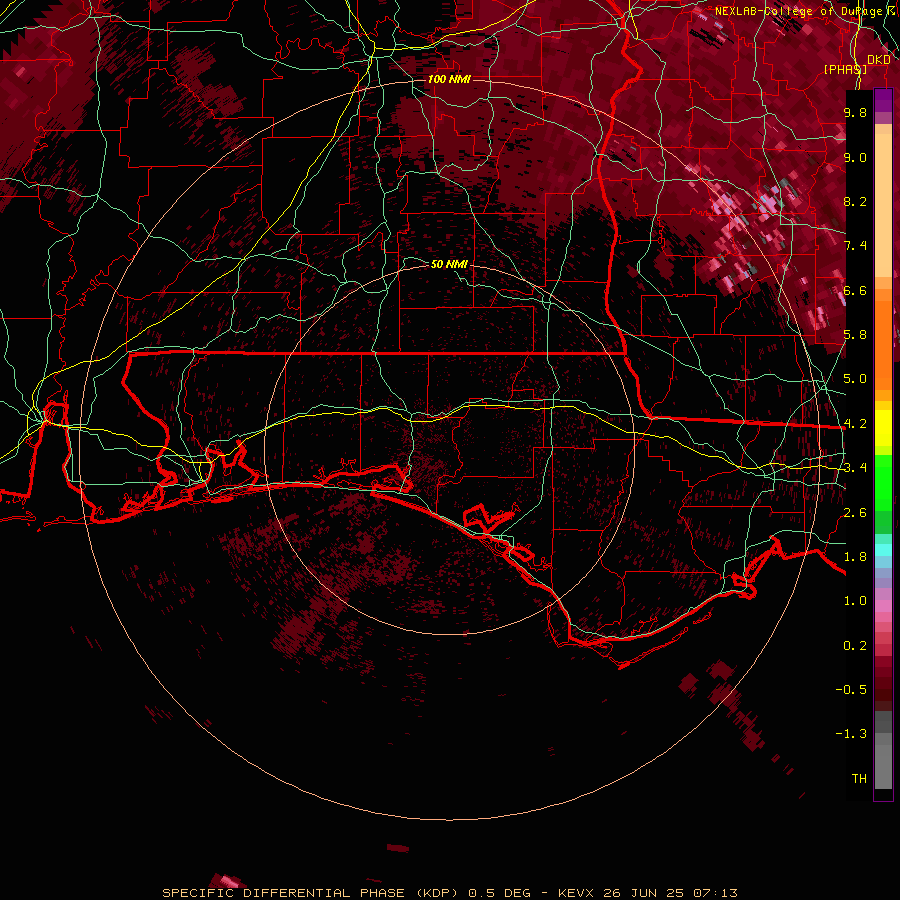The width and height of the screenshot is (900, 900).
Task: Click the NEXLAB-College of DuPage credit text
Action: pyautogui.click(x=798, y=11)
